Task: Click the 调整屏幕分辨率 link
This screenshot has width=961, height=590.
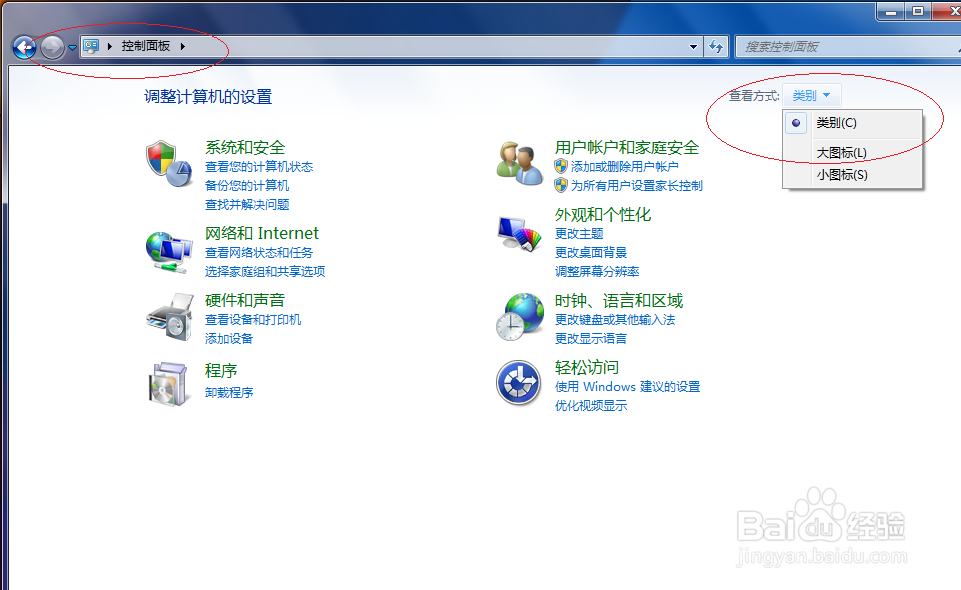Action: (x=597, y=271)
